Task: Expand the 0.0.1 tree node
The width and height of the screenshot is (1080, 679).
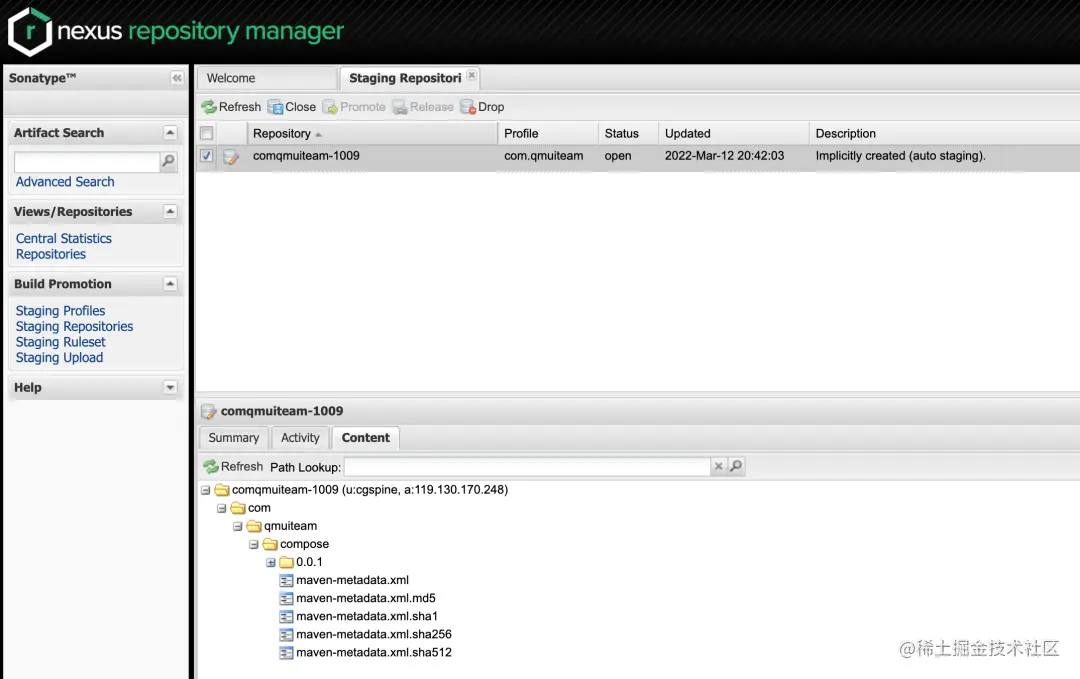Action: [271, 563]
